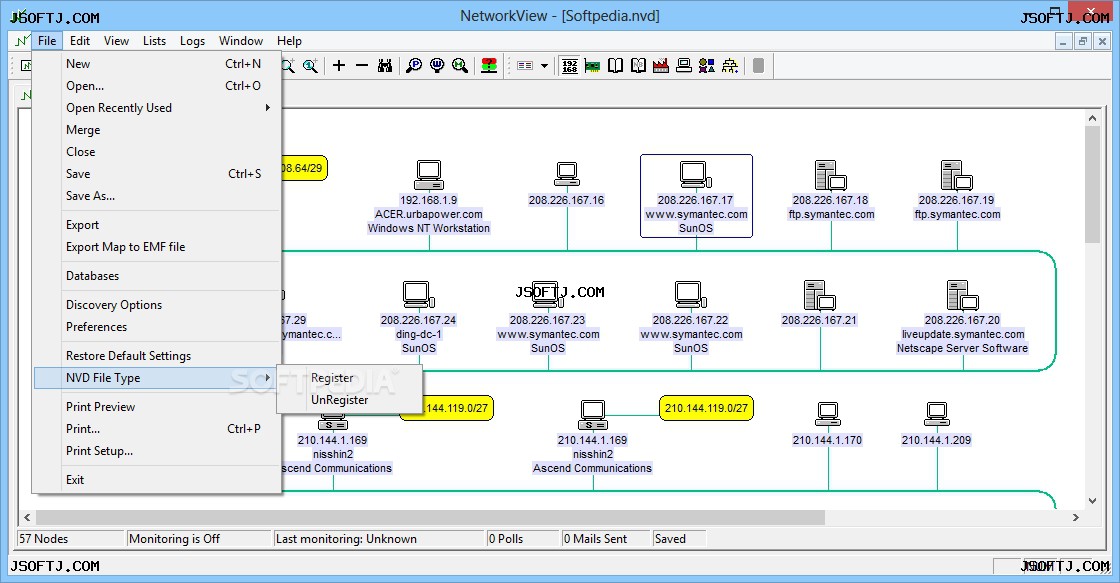Click the horizontal scrollbar right arrow
The height and width of the screenshot is (583, 1120).
tap(1076, 517)
